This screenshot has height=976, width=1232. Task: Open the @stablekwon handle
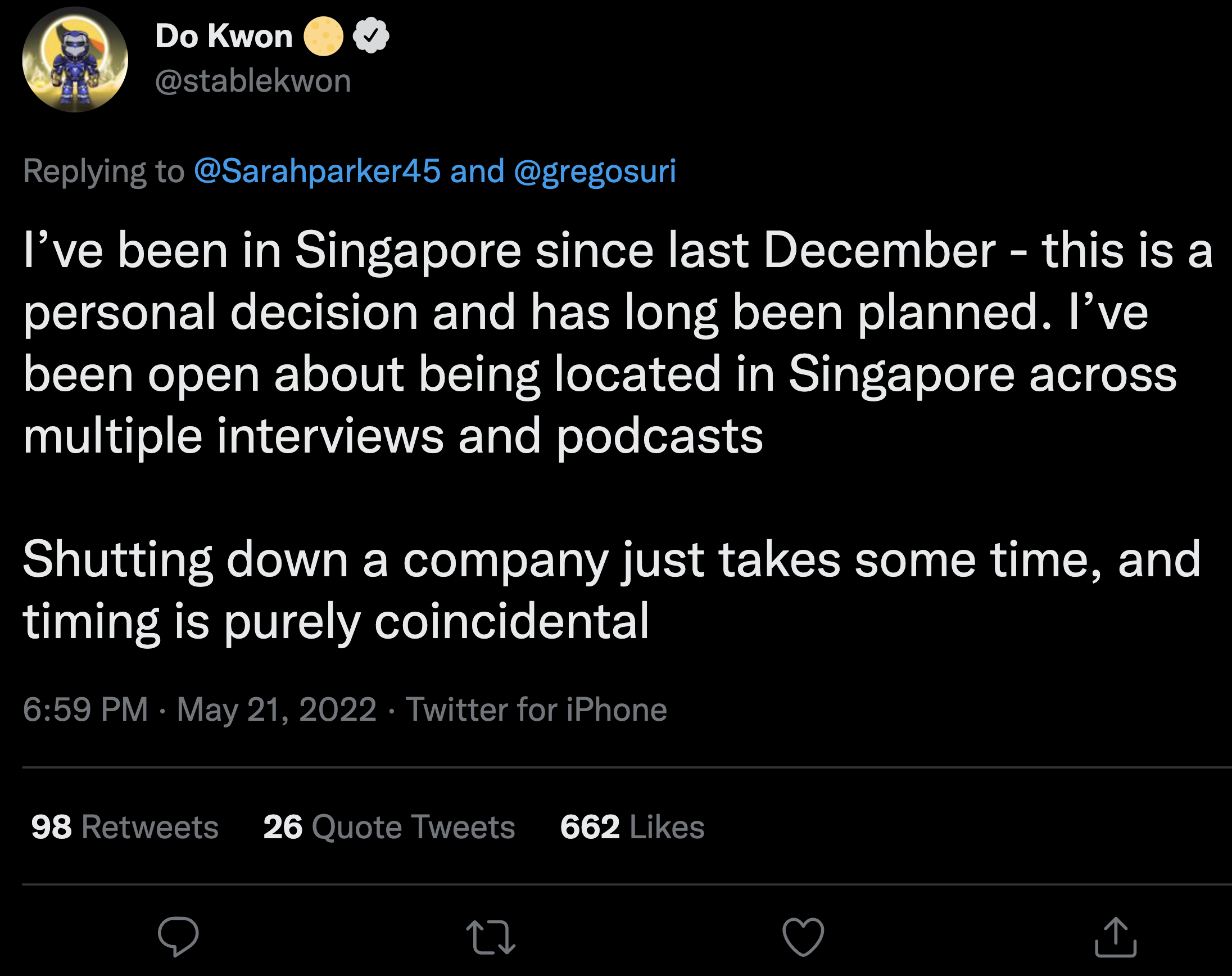tap(253, 80)
